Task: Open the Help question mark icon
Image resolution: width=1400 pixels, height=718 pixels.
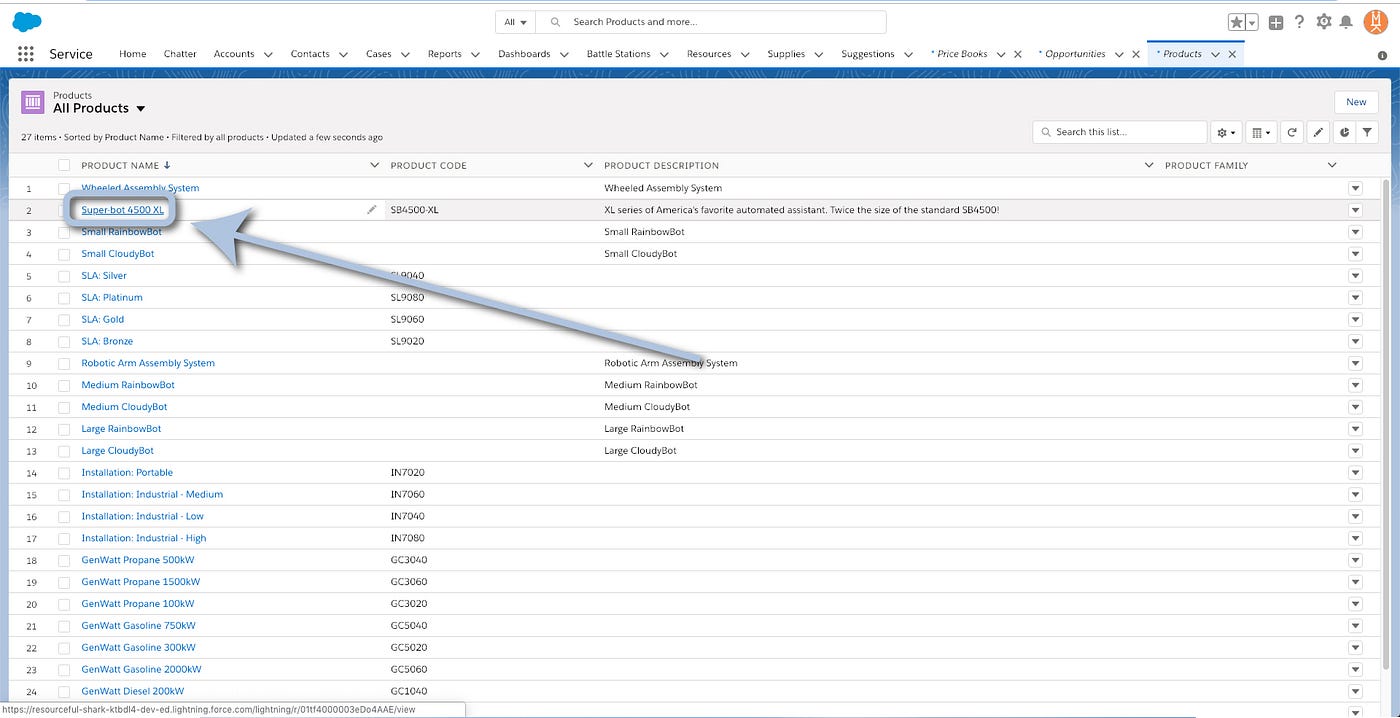Action: point(1299,22)
